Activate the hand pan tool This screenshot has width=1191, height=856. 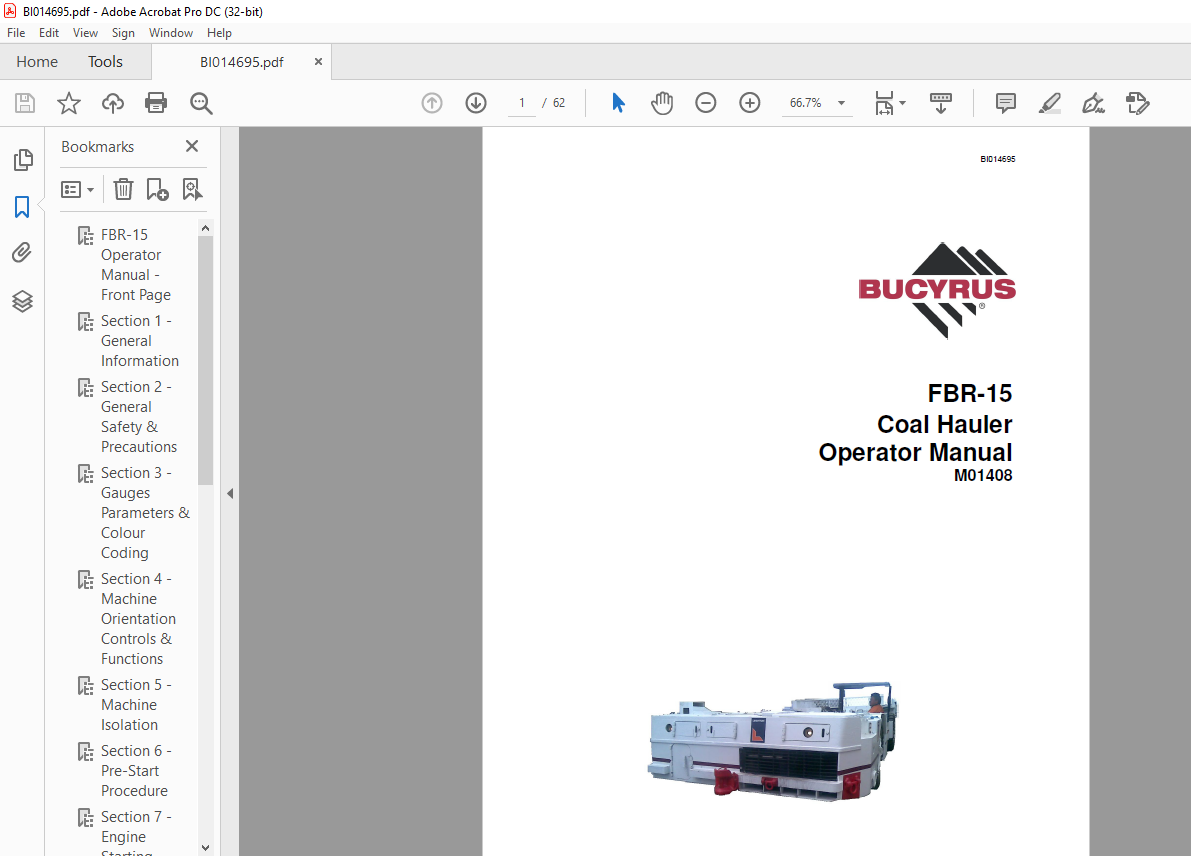coord(662,103)
